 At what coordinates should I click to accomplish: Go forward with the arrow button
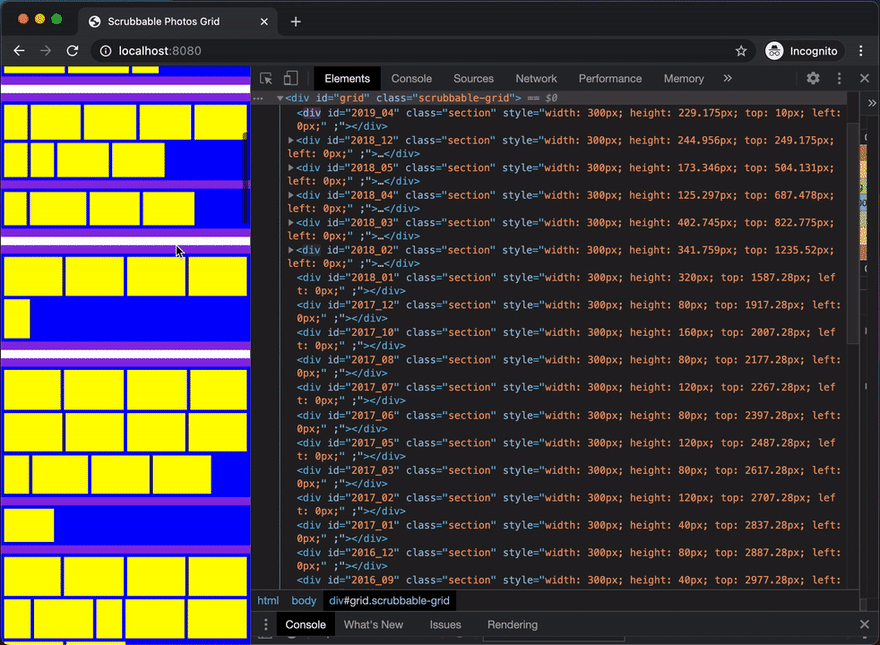click(45, 51)
